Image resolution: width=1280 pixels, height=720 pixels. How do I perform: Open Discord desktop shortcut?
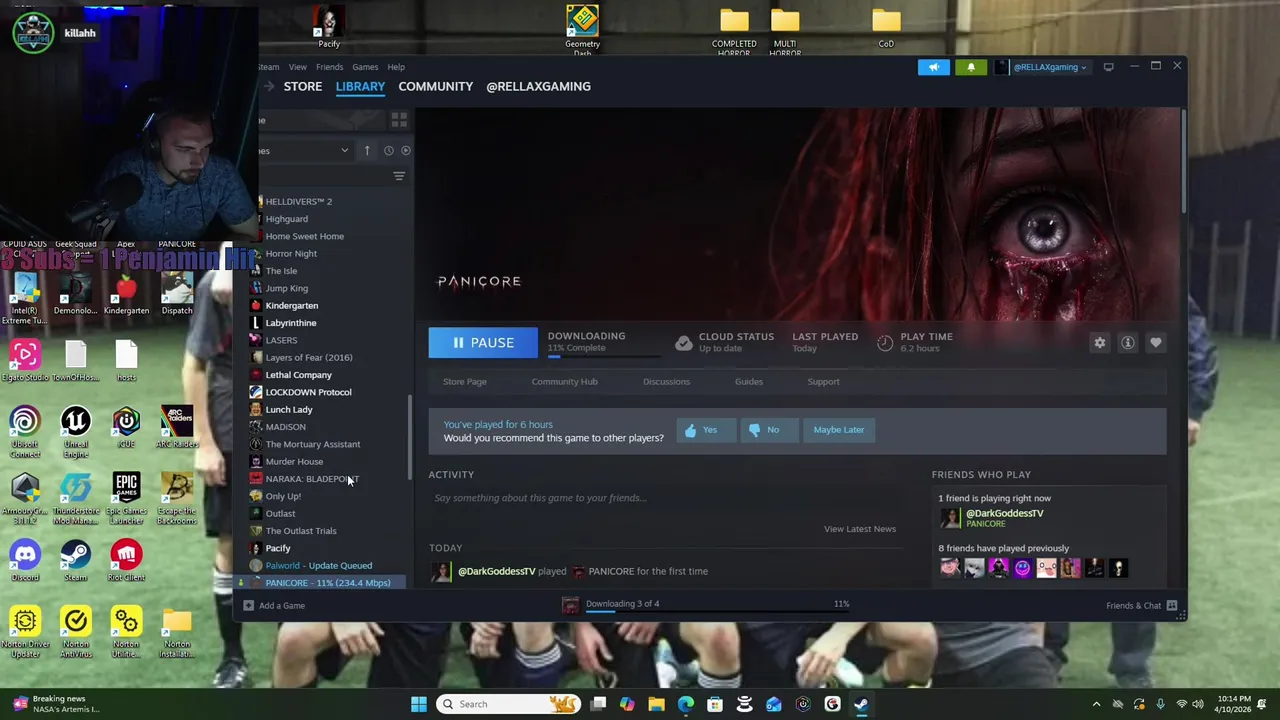point(25,560)
